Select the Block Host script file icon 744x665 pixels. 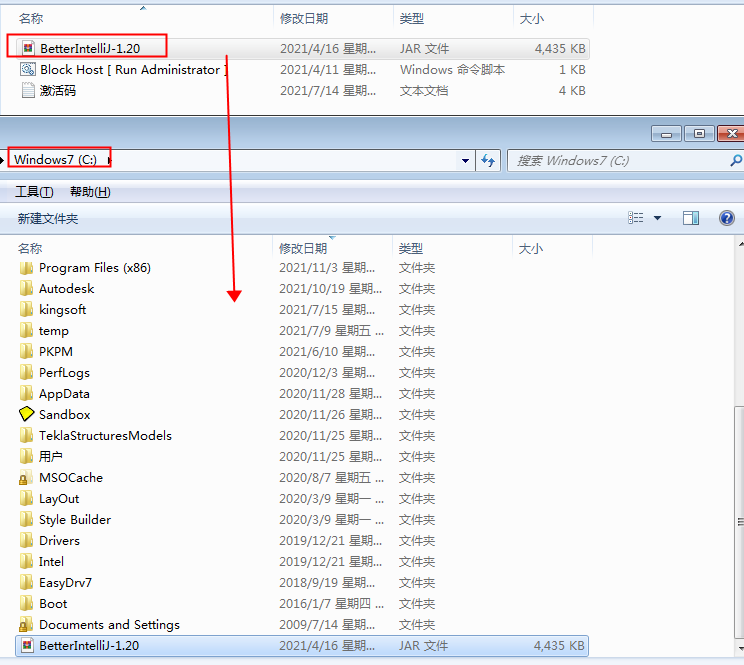pos(28,70)
